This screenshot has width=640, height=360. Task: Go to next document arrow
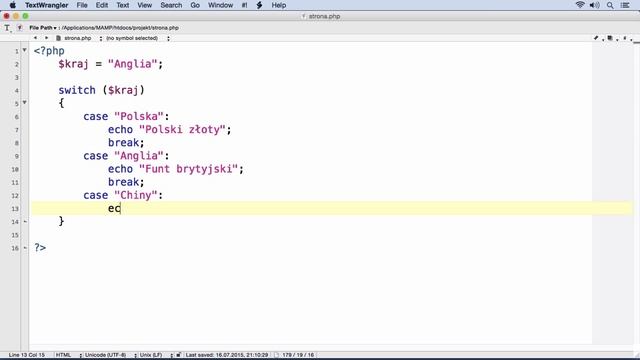[x=46, y=38]
